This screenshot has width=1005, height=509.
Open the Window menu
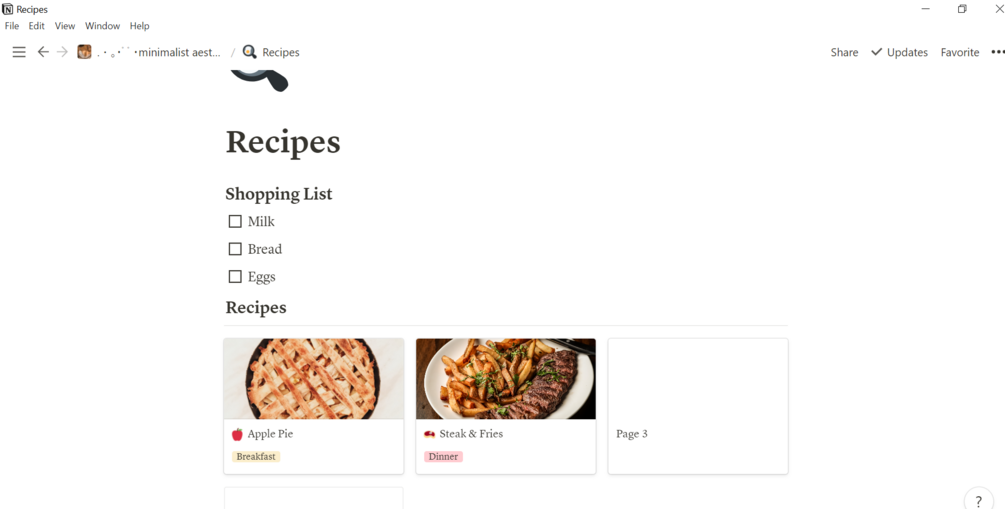(103, 26)
